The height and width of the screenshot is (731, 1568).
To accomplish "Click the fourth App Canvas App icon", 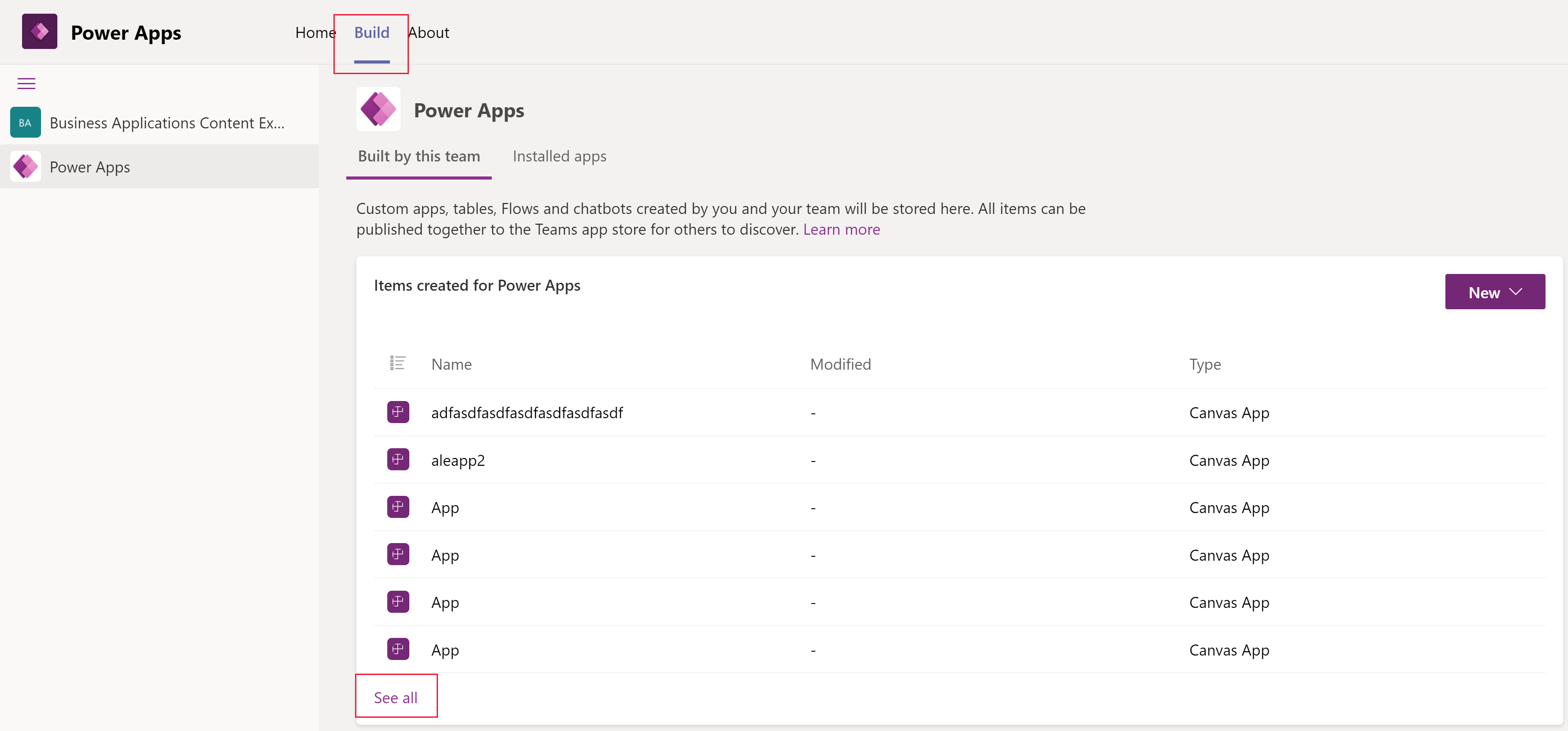I will click(x=398, y=649).
